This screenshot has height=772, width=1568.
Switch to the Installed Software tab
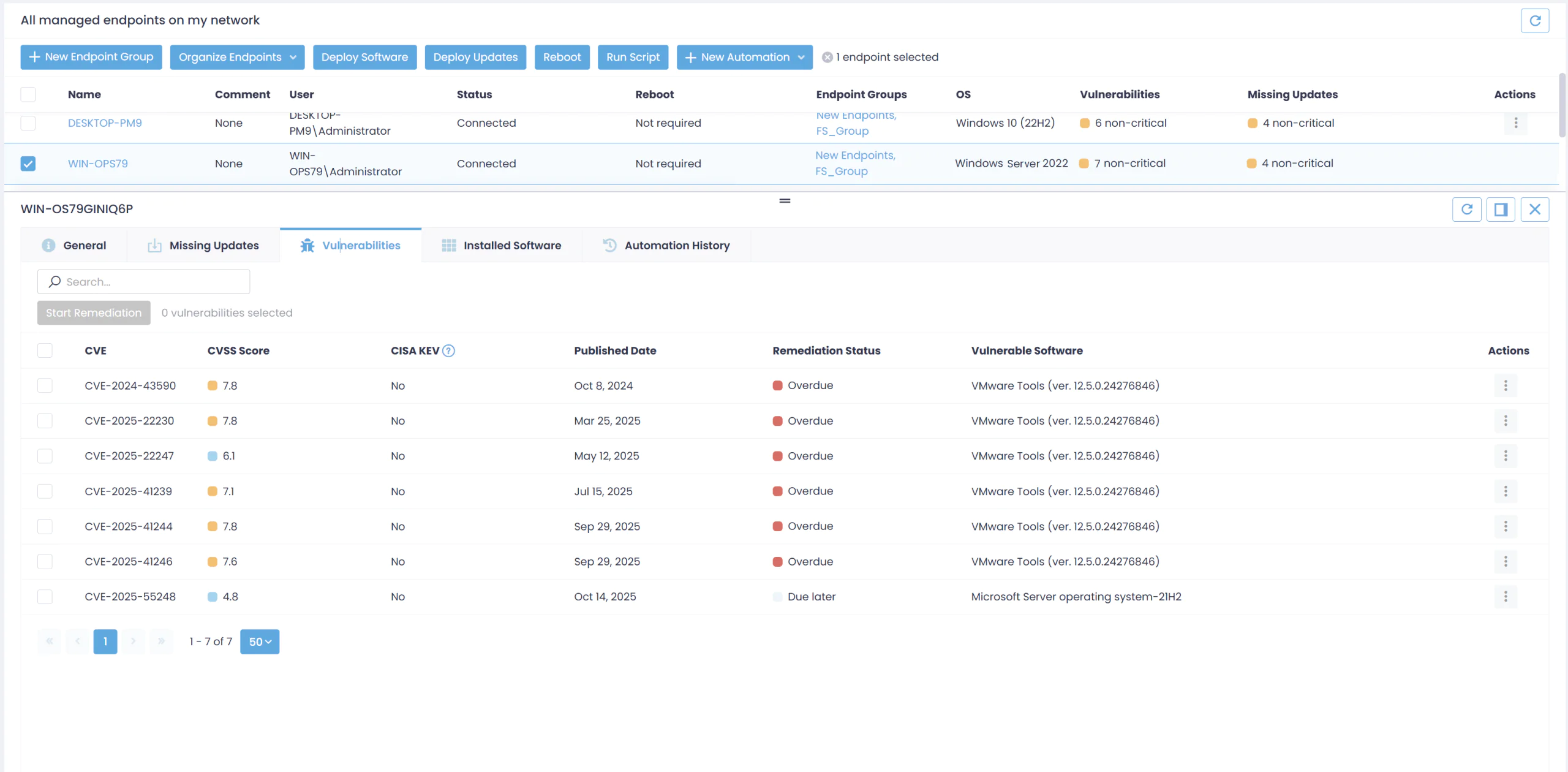512,245
